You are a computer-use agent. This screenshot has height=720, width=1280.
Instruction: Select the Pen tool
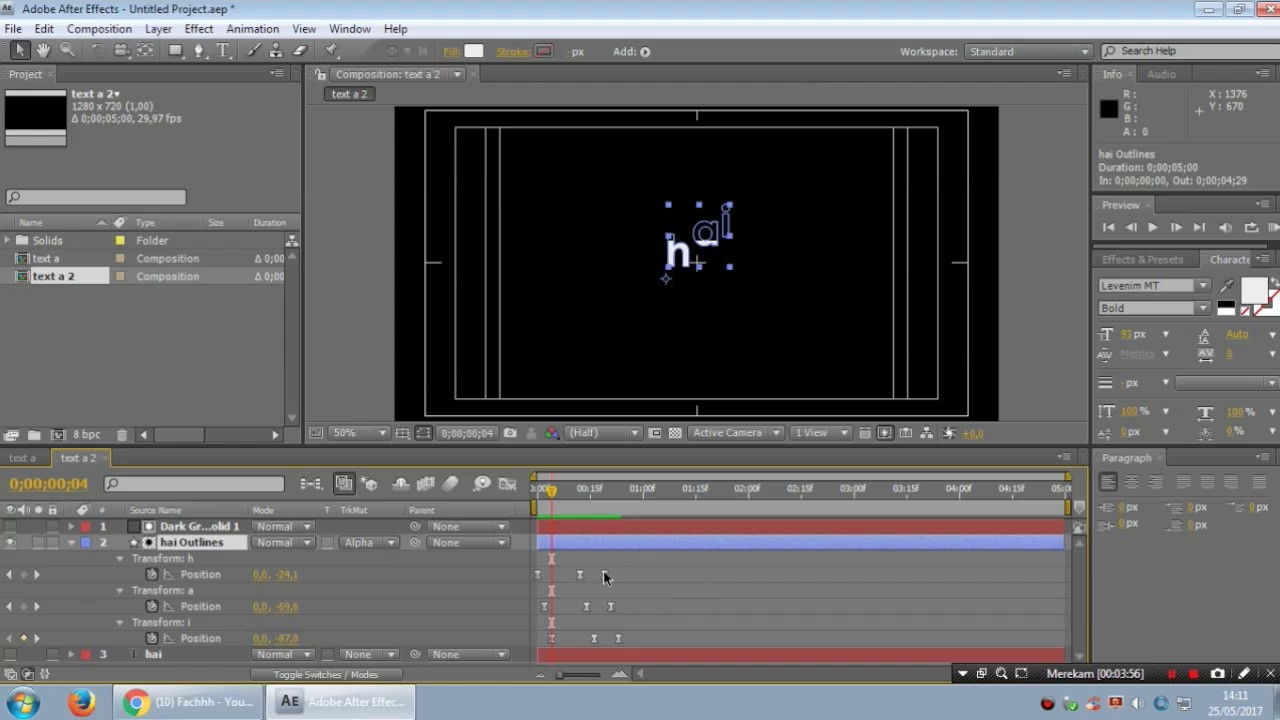point(199,51)
